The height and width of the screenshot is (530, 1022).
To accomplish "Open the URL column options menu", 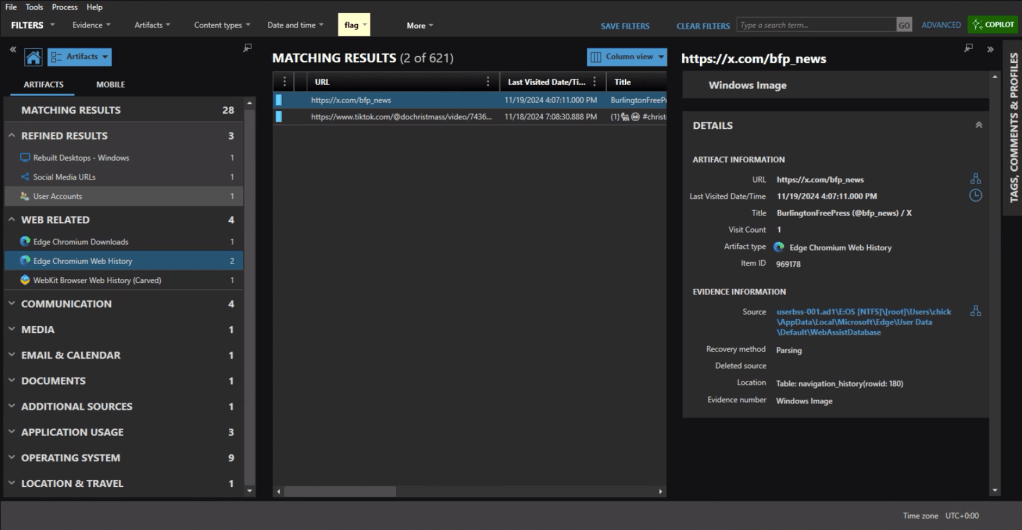I will pos(488,82).
